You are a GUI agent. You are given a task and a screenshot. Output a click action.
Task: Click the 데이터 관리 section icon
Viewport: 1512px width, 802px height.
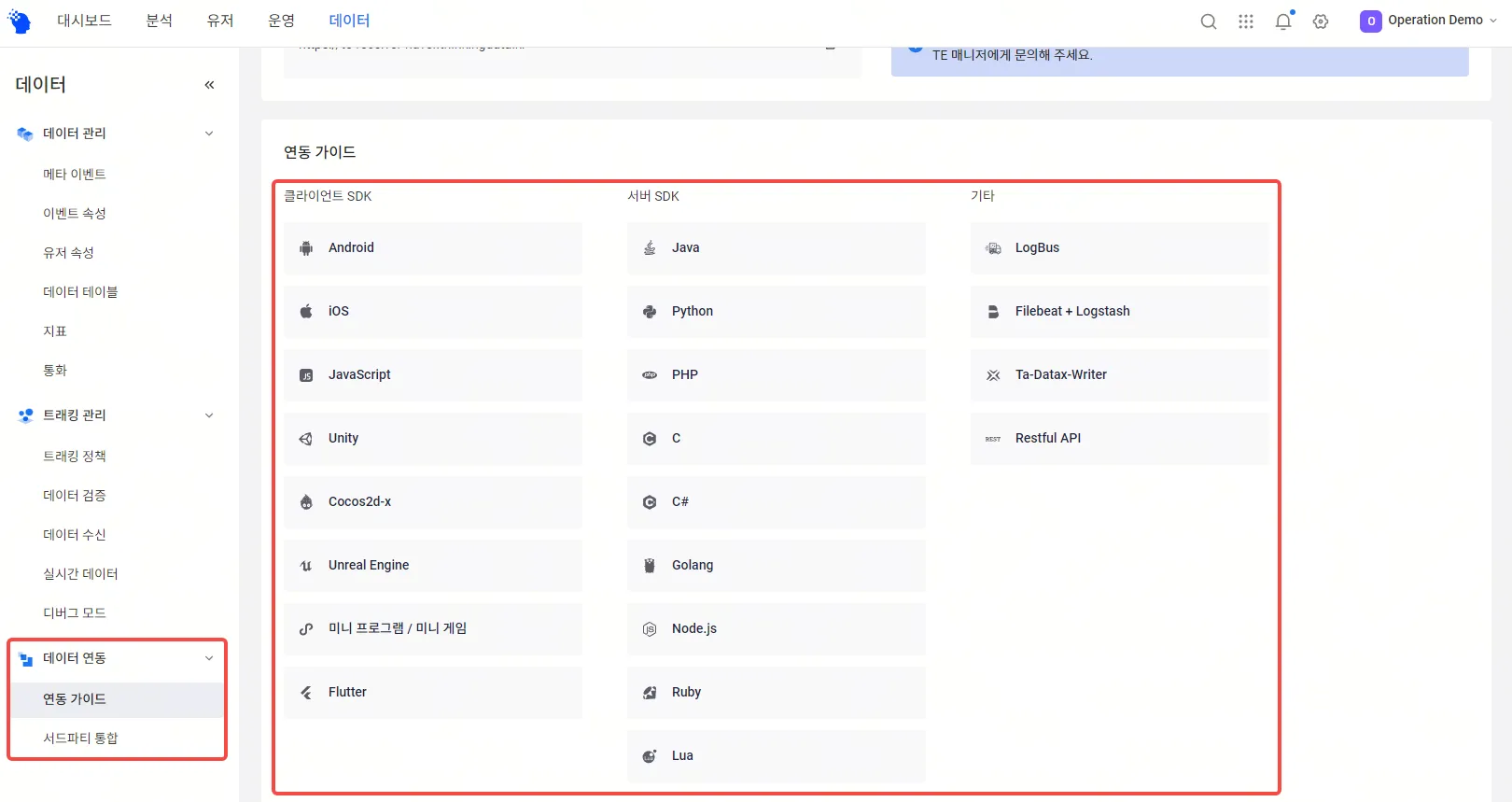point(25,134)
